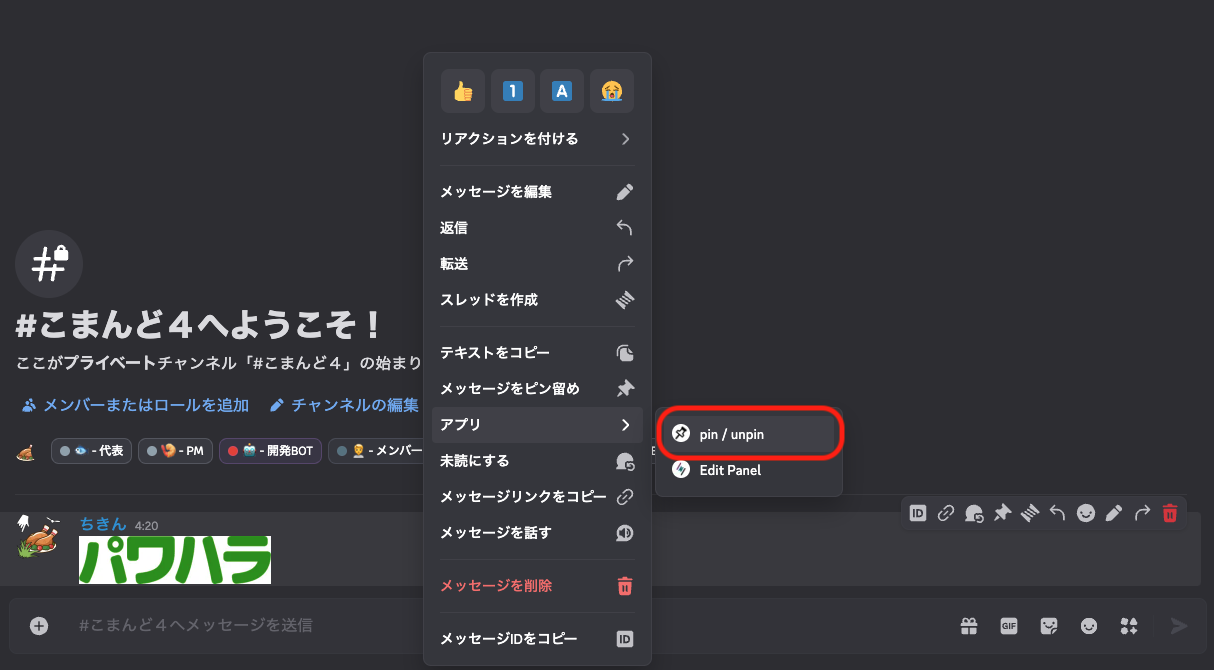The image size is (1214, 670).
Task: Click the smiley add-reaction icon in hover toolbar
Action: coord(1086,513)
